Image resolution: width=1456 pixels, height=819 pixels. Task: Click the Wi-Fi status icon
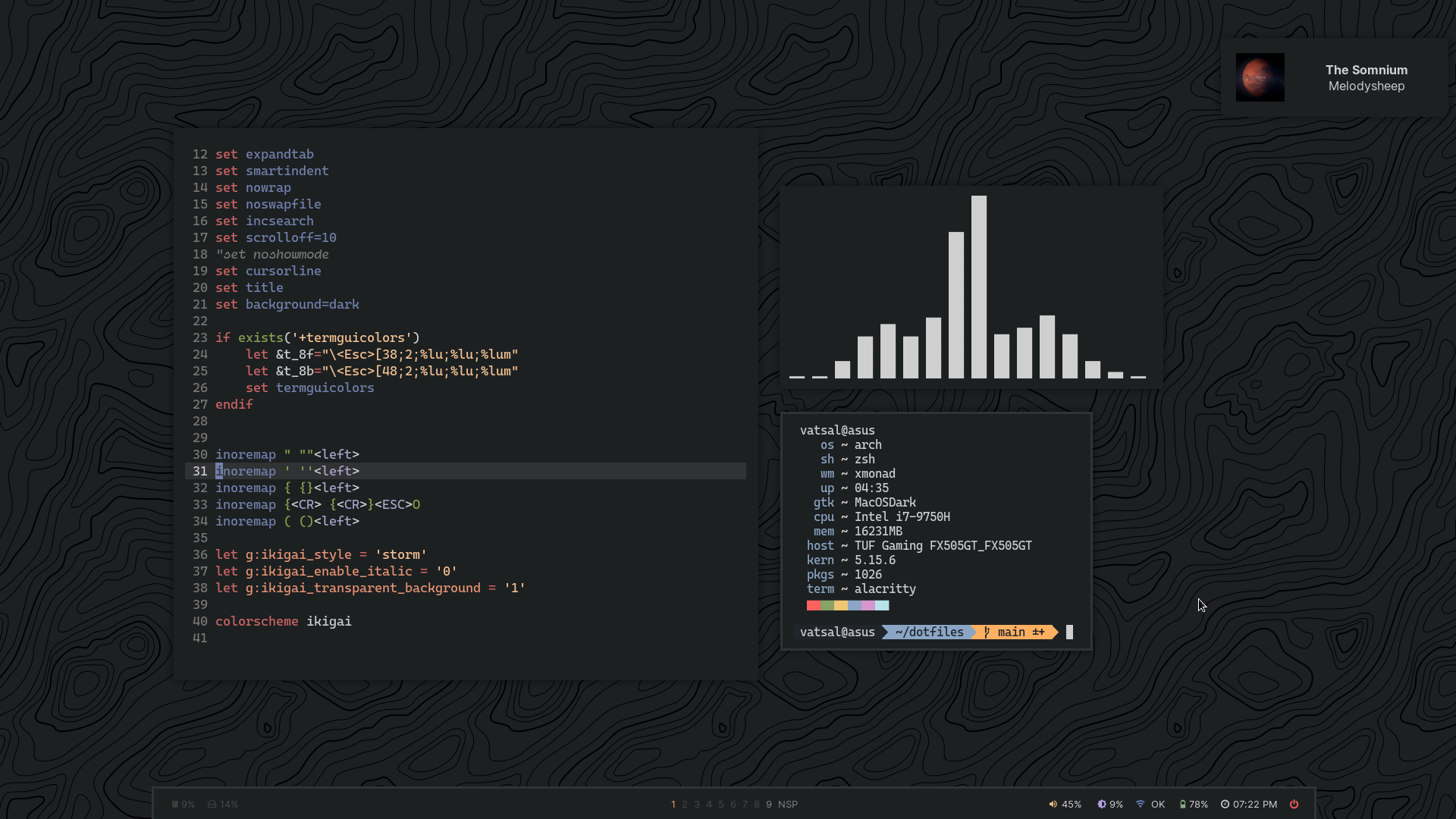(x=1140, y=805)
